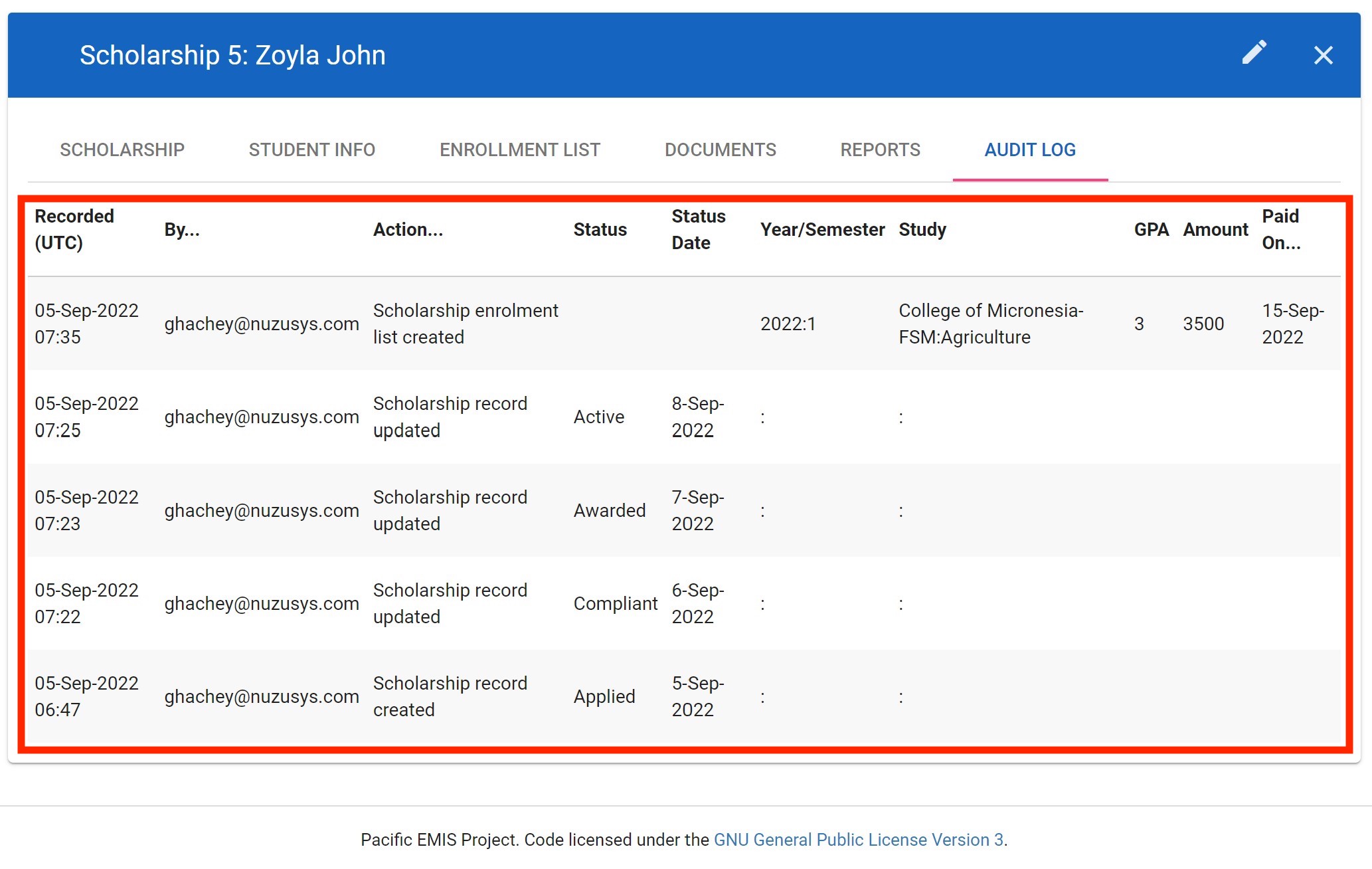The image size is (1372, 869).
Task: Select the Documents tab
Action: point(720,150)
